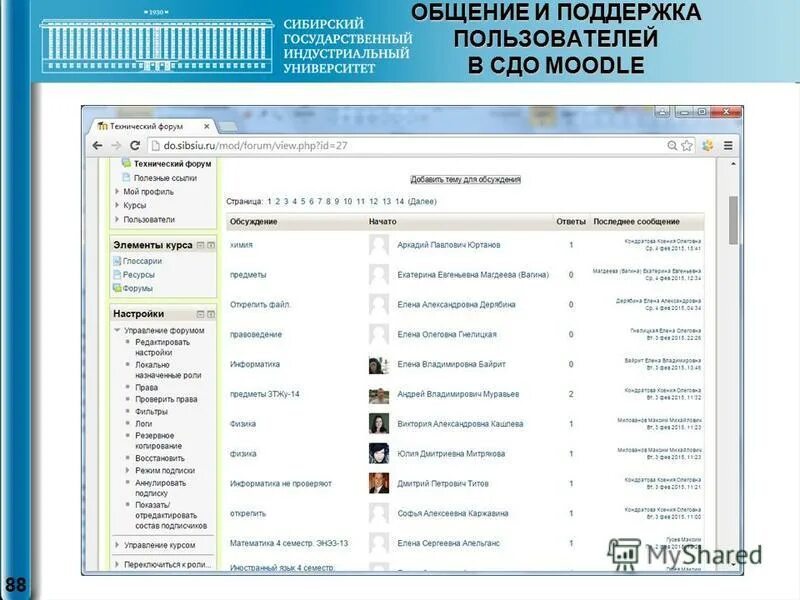Click the scrollbar up arrow
This screenshot has width=800, height=600.
tap(734, 164)
